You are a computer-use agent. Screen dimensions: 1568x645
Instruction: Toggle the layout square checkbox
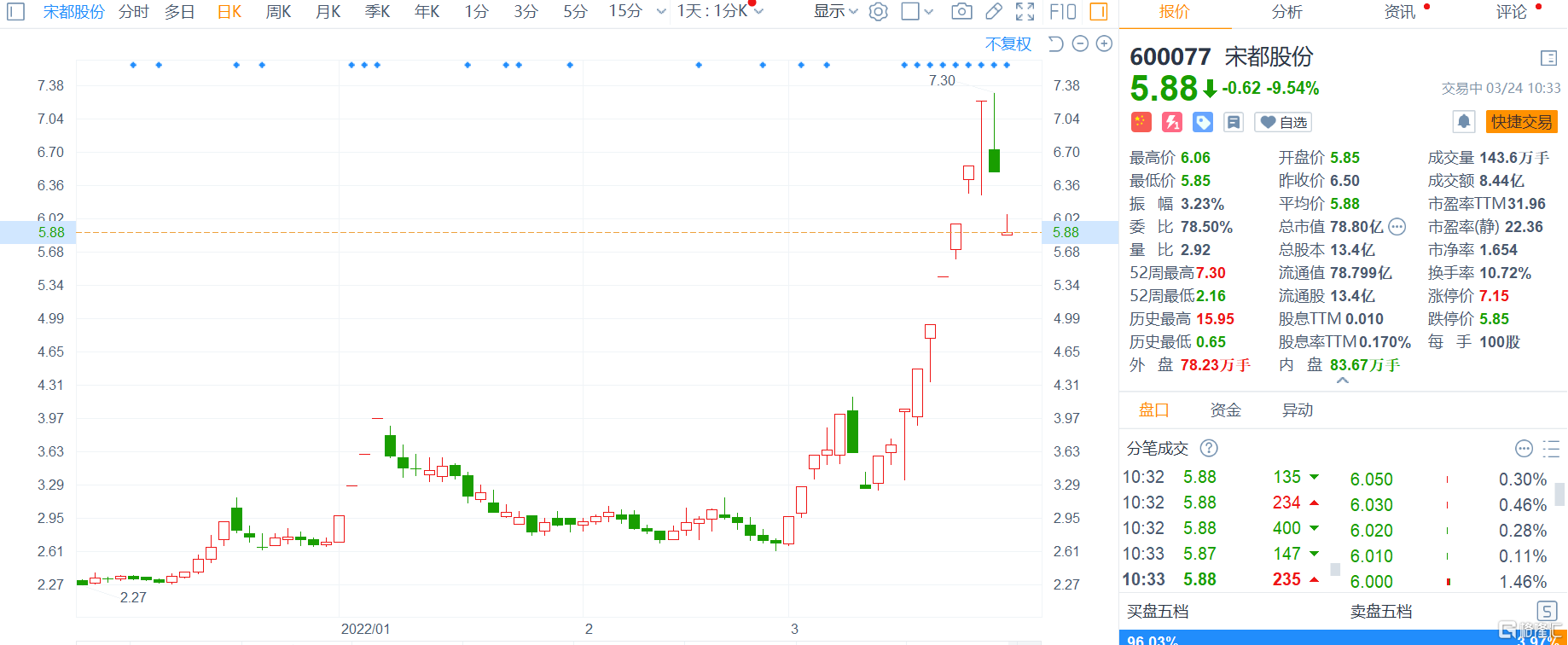coord(910,11)
